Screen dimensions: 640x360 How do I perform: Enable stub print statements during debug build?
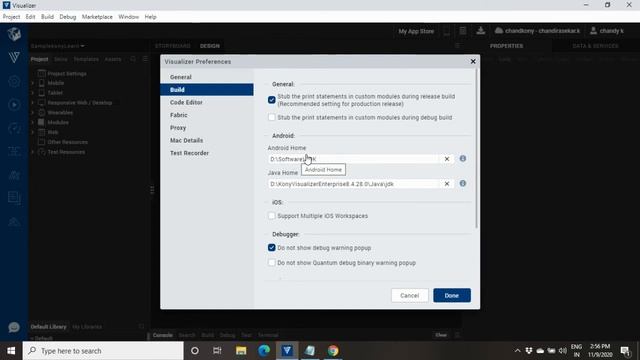point(271,118)
